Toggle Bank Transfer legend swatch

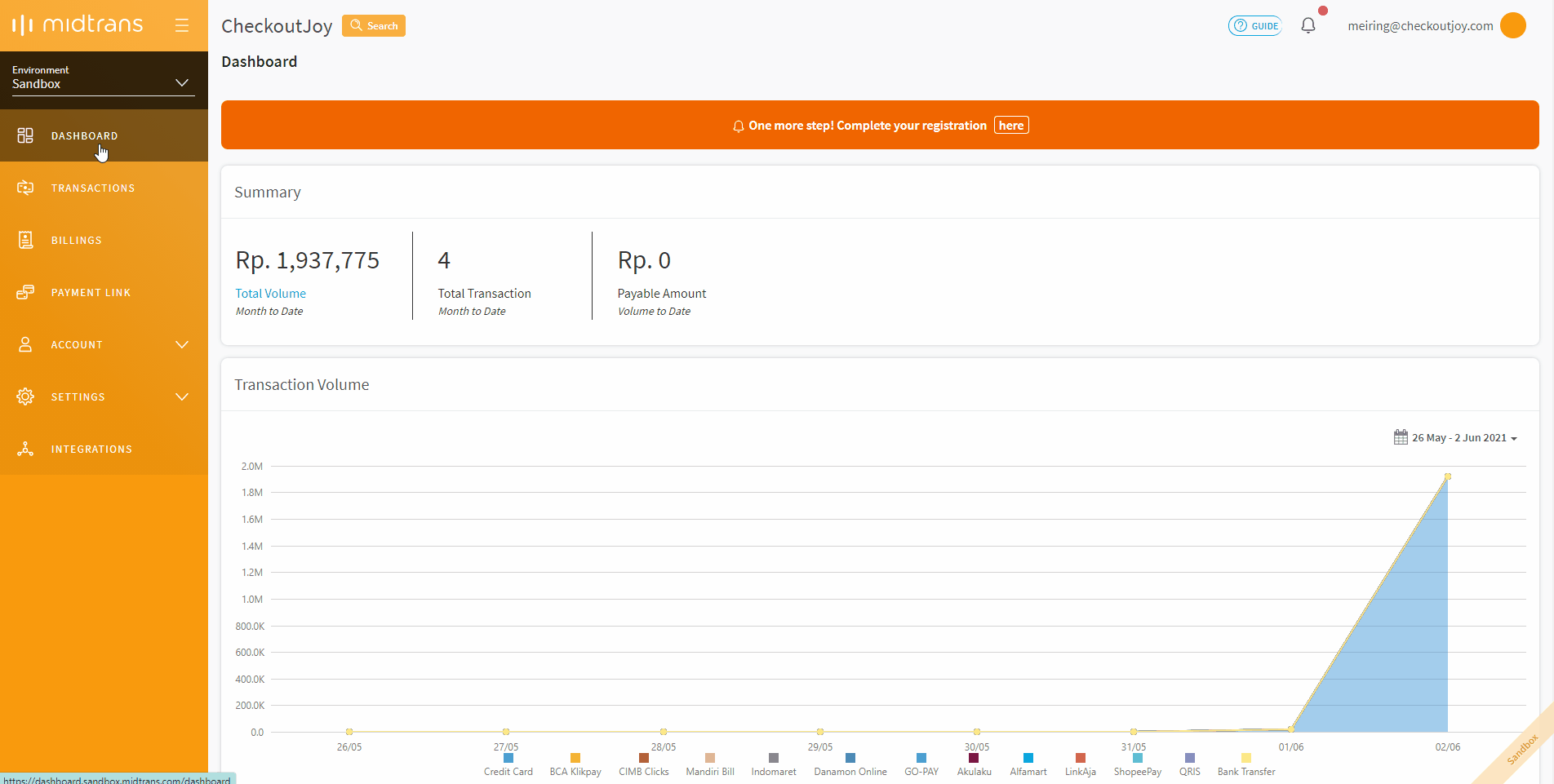(1246, 758)
